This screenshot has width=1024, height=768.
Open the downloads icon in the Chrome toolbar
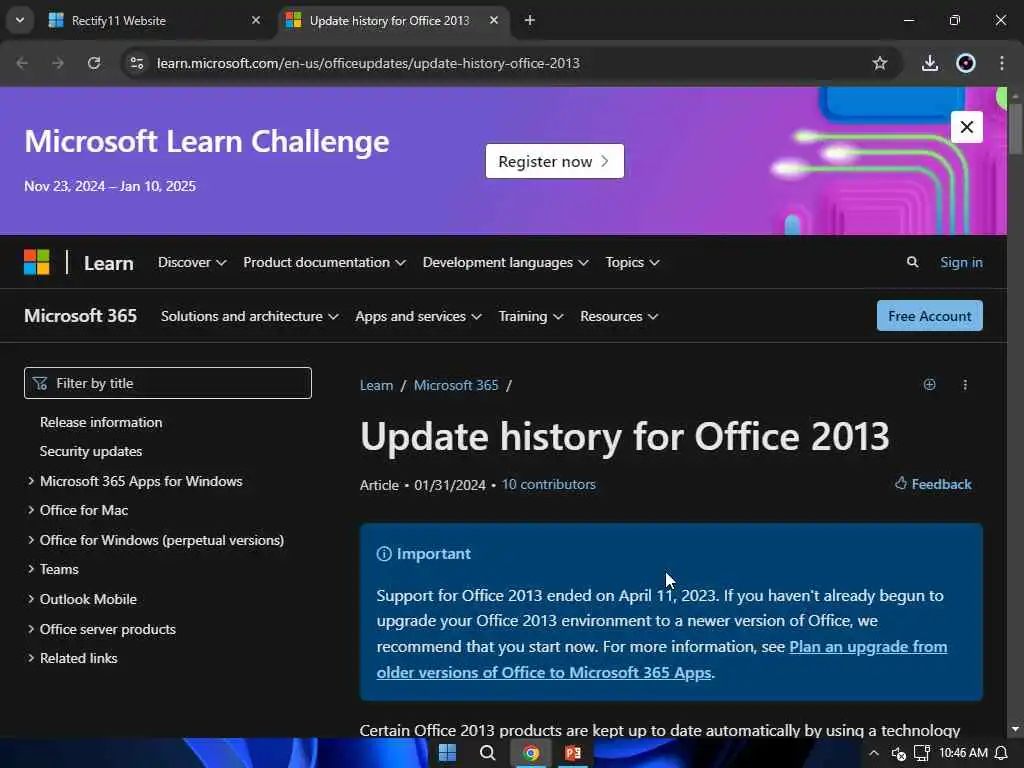point(930,63)
